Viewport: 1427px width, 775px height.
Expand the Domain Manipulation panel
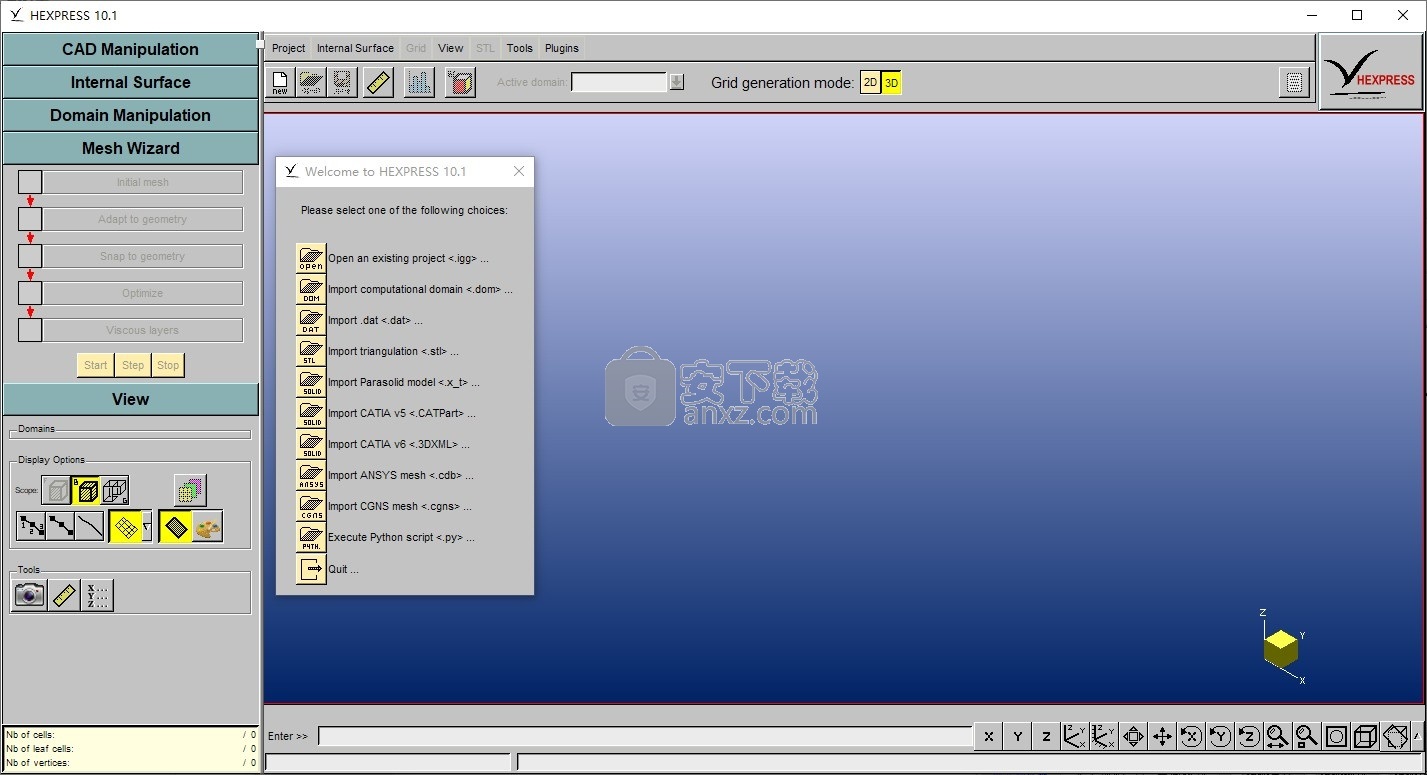pyautogui.click(x=130, y=115)
